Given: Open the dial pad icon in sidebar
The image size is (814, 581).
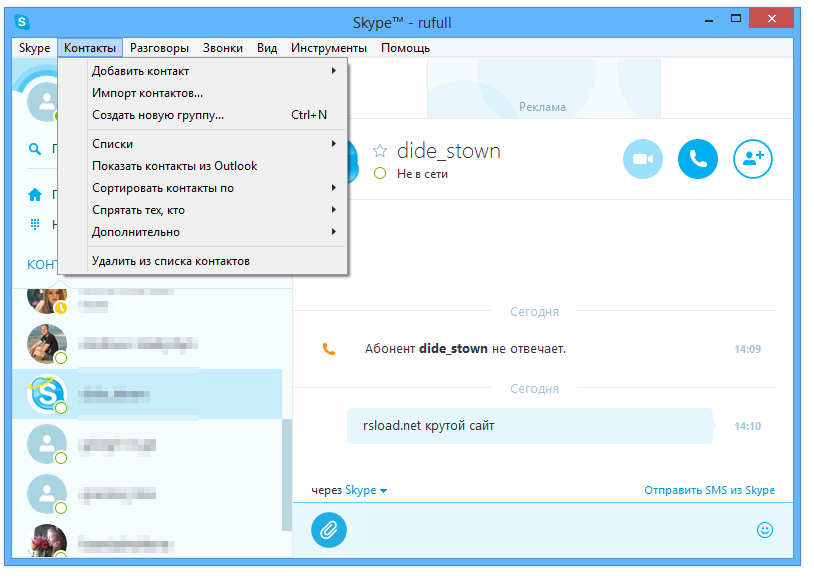Looking at the screenshot, I should coord(35,224).
